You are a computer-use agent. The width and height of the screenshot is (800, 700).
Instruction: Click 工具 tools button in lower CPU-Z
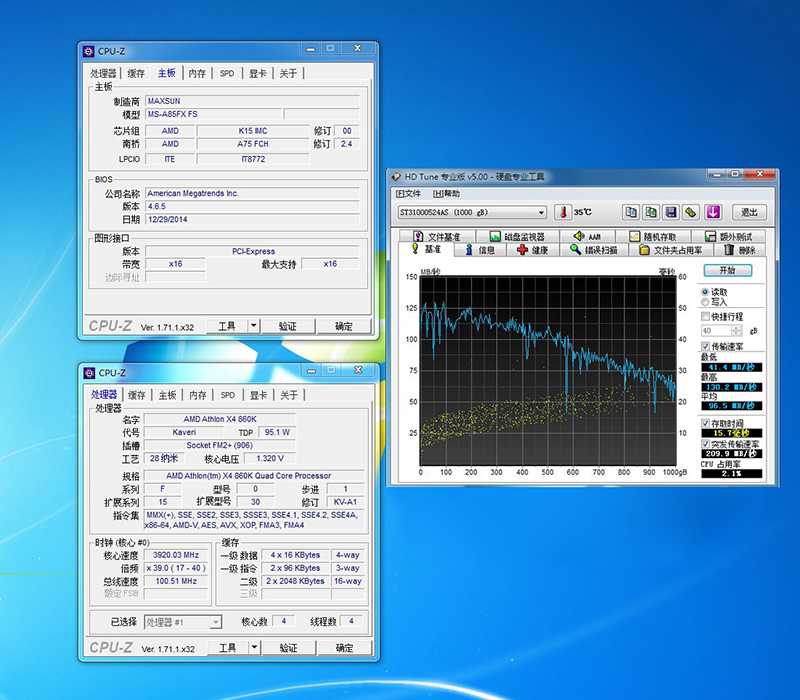coord(228,647)
